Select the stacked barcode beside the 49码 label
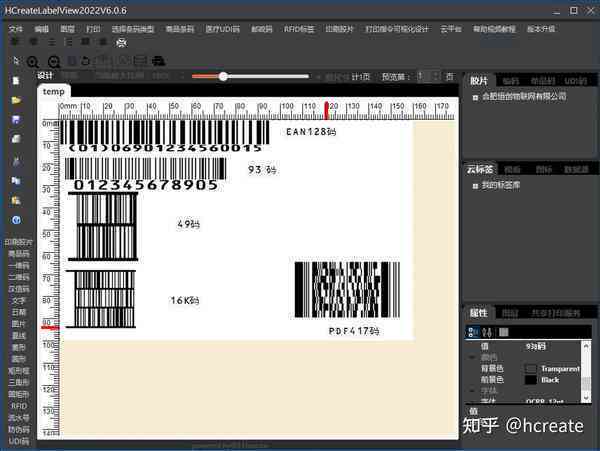This screenshot has height=451, width=600. [103, 227]
